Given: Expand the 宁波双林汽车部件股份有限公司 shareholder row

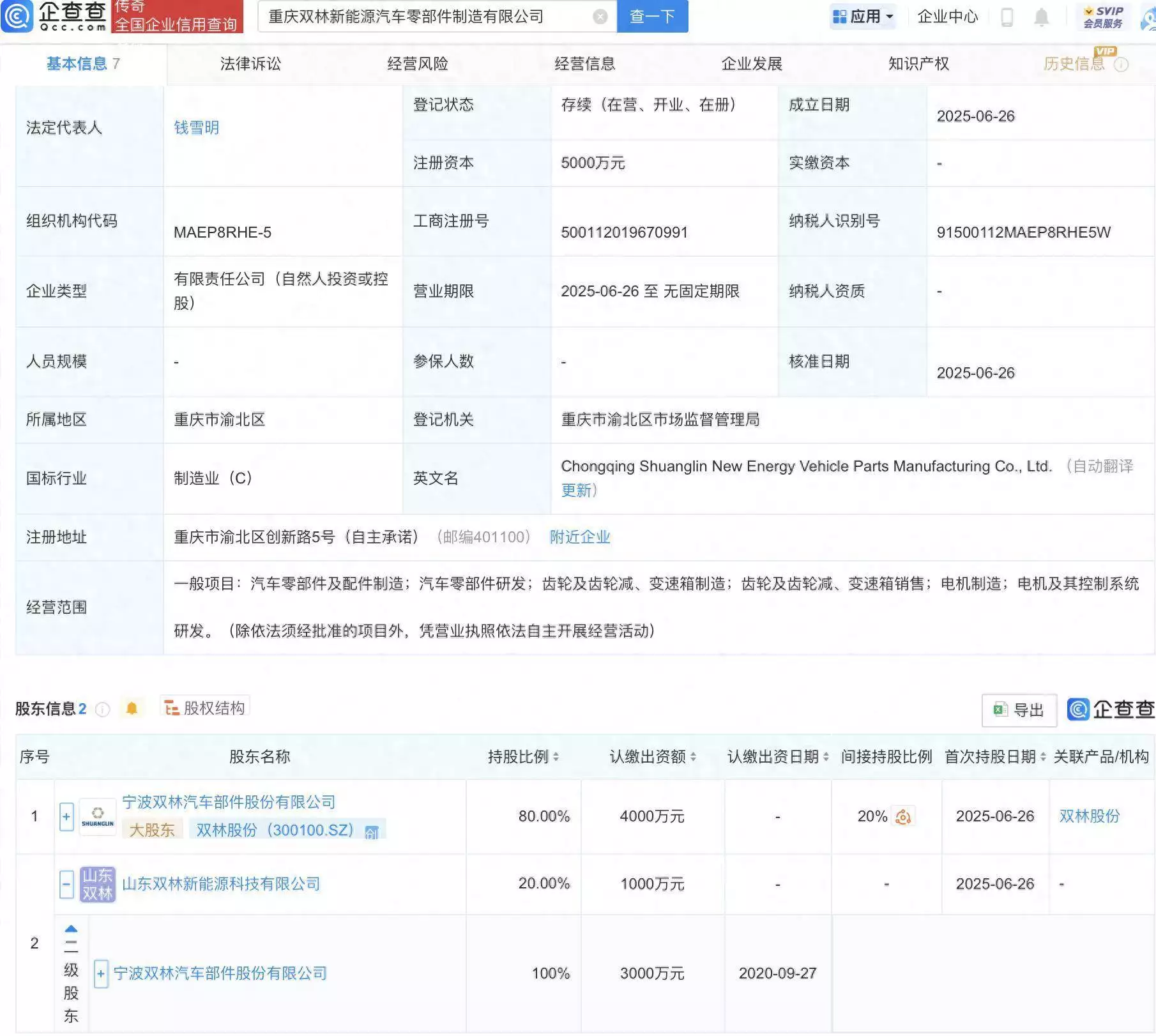Looking at the screenshot, I should coord(66,816).
